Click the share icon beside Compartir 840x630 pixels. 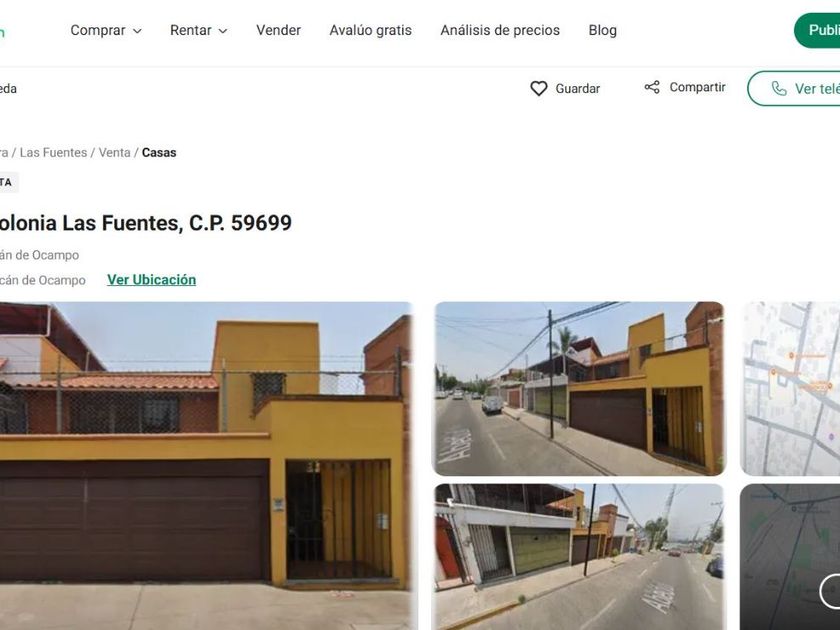pos(652,87)
